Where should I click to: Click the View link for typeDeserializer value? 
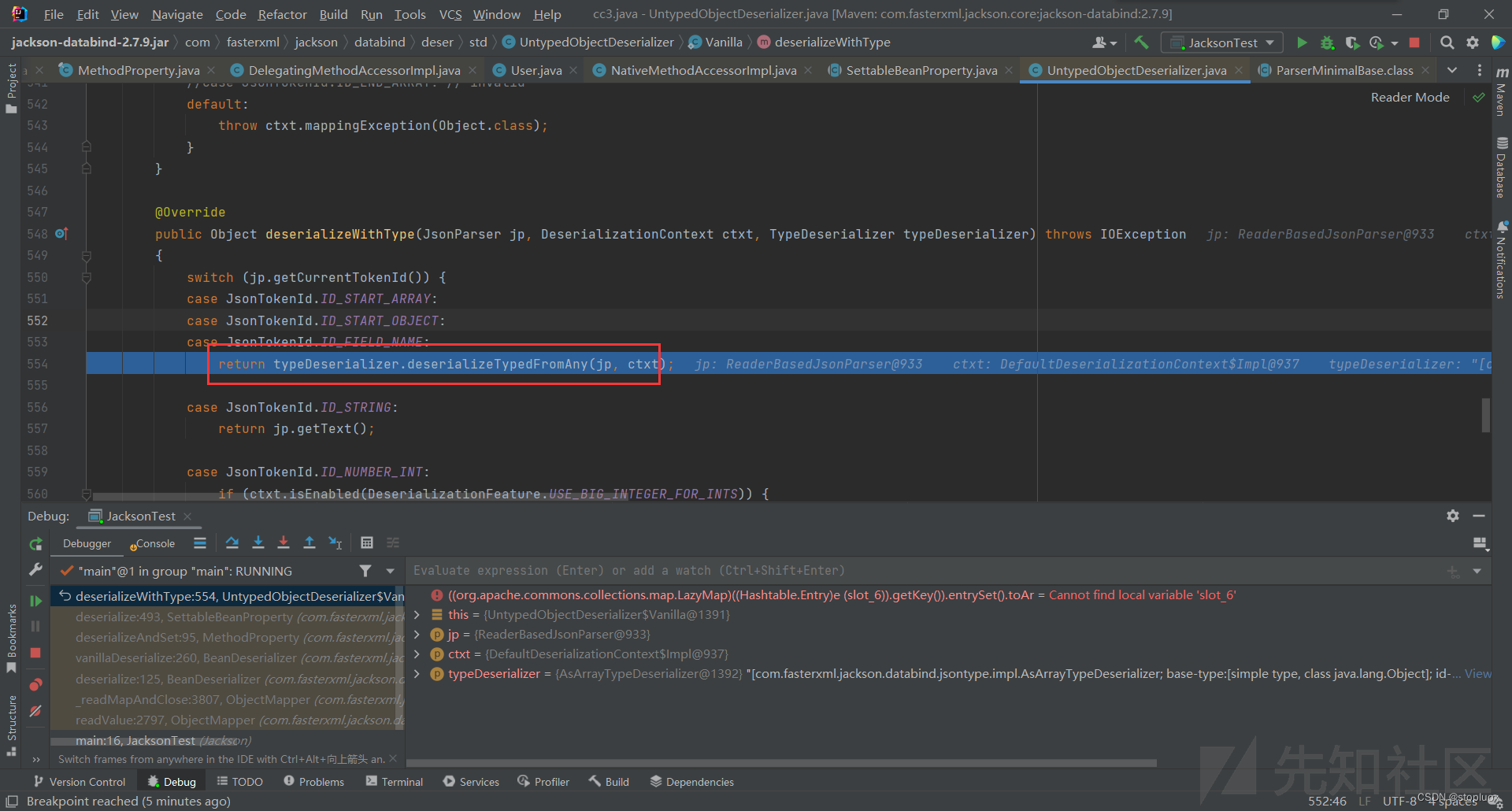pos(1477,674)
